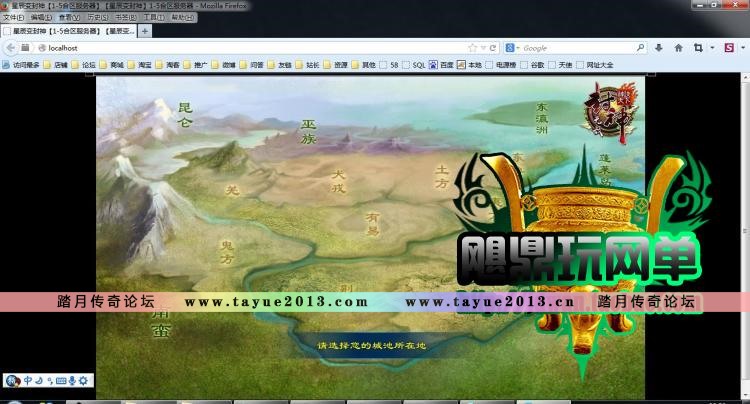Open a new tab with the plus button
The image size is (750, 404).
144,31
